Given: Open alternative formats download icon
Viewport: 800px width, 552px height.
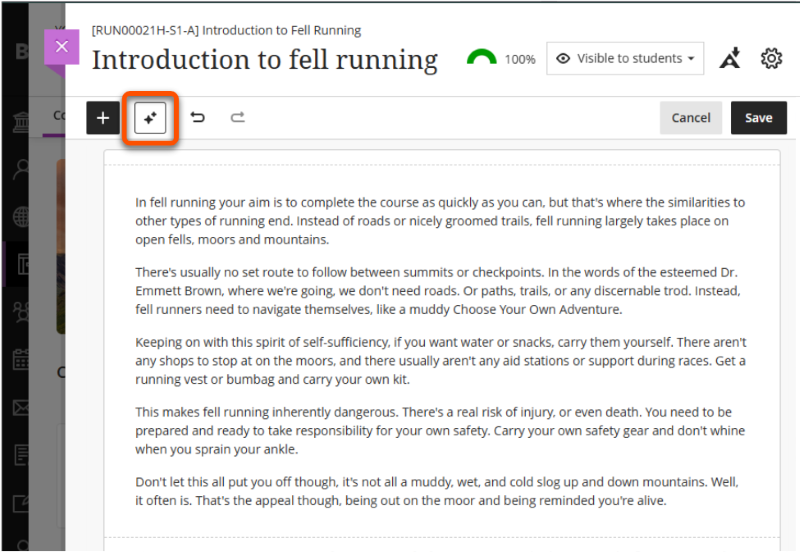Looking at the screenshot, I should pos(730,59).
